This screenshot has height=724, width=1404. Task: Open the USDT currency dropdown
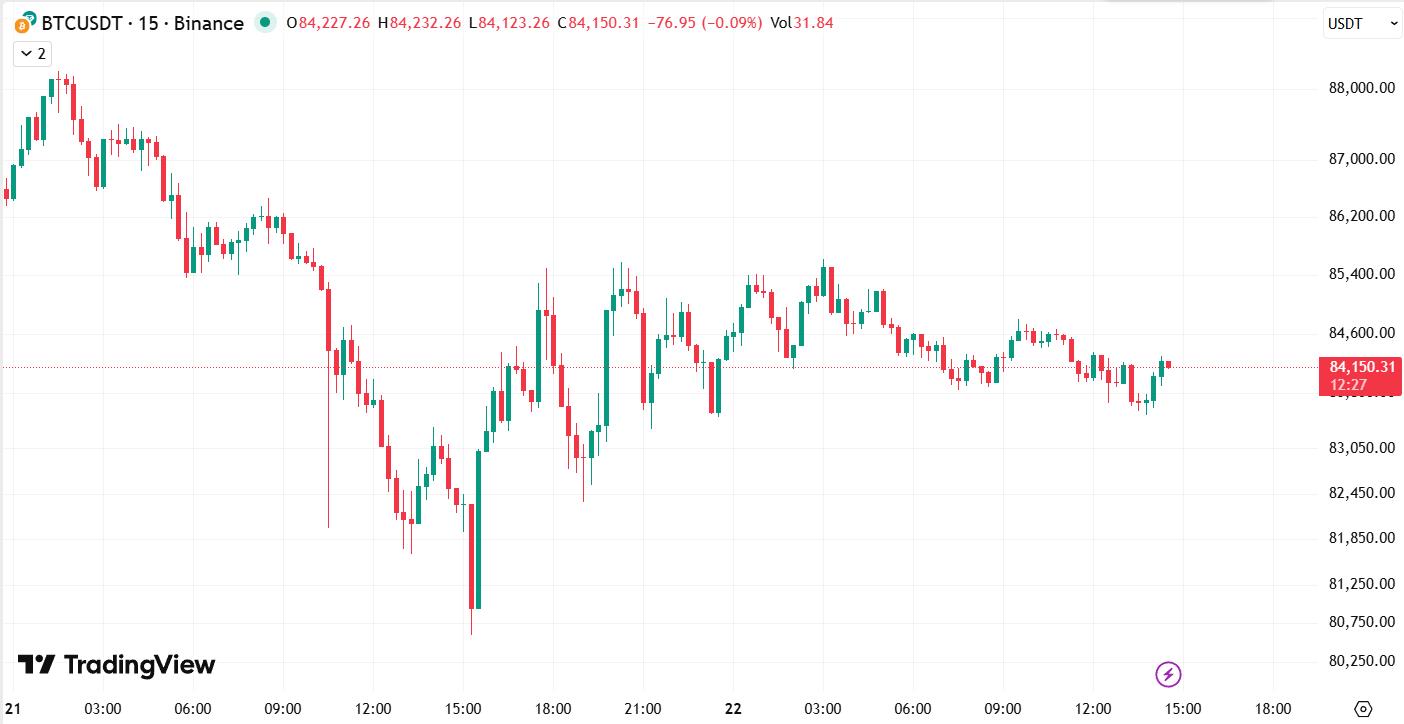tap(1362, 23)
